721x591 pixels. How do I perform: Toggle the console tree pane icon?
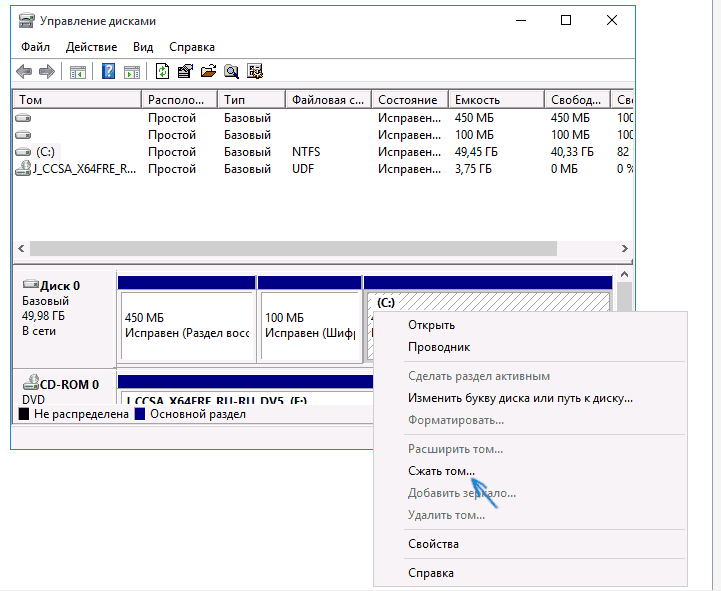tap(78, 72)
